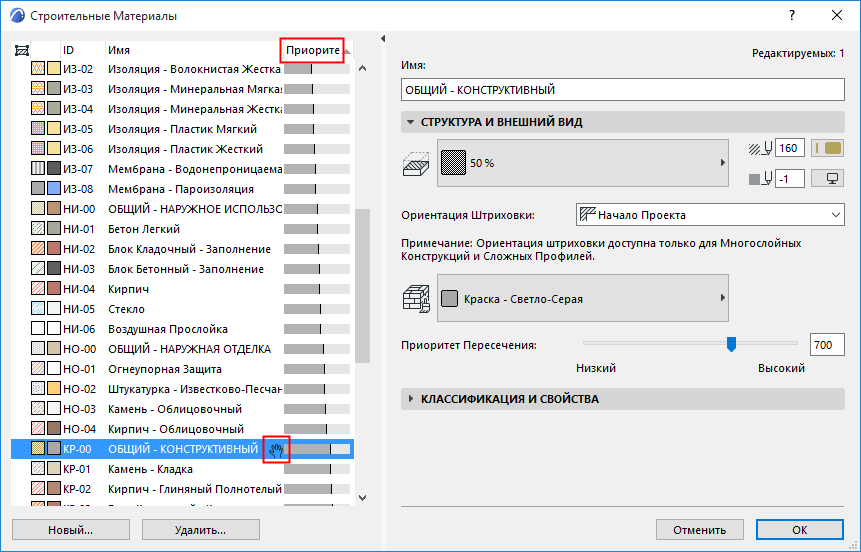Screen dimensions: 861x552
Task: Click the priority bar of the ИЗ-05 row
Action: [317, 129]
